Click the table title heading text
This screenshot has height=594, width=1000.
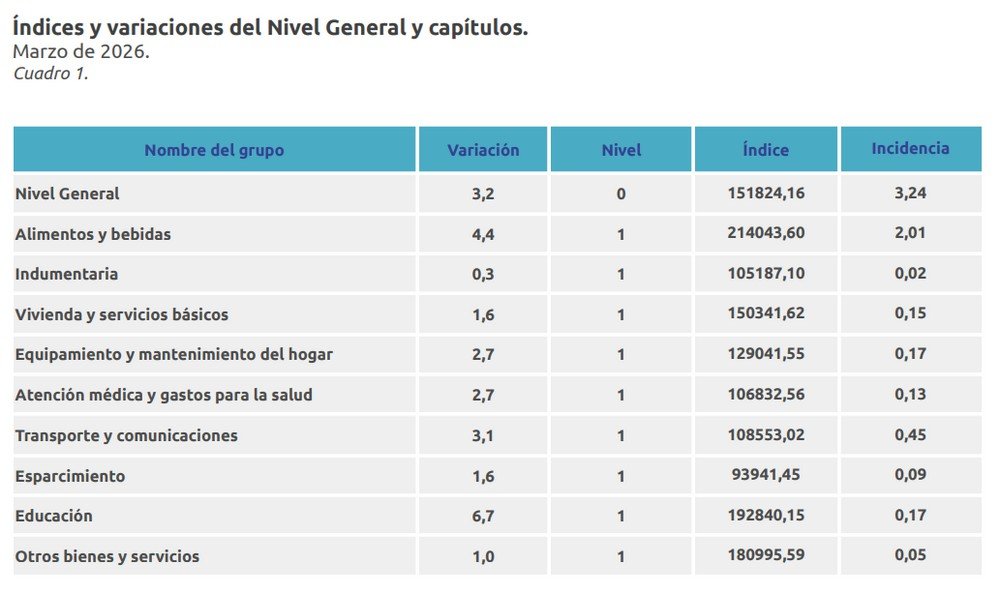270,28
